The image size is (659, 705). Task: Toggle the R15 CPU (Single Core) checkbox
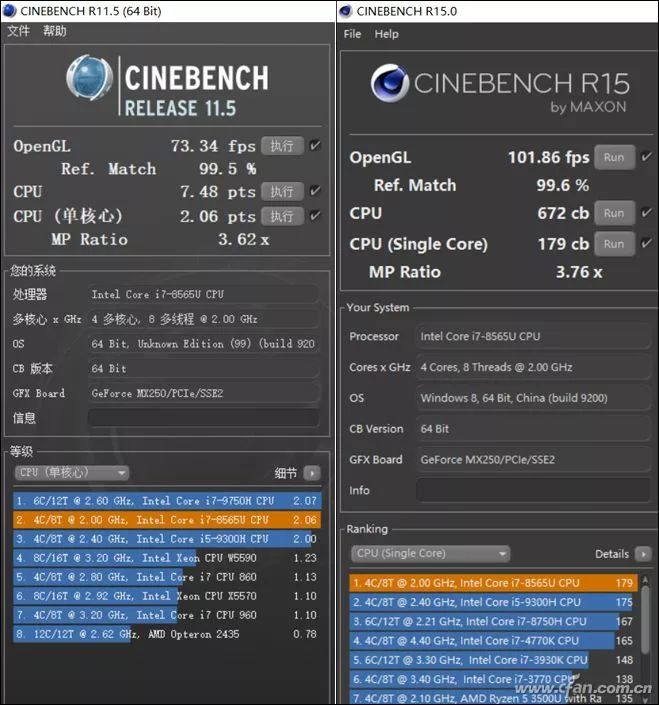[x=646, y=244]
